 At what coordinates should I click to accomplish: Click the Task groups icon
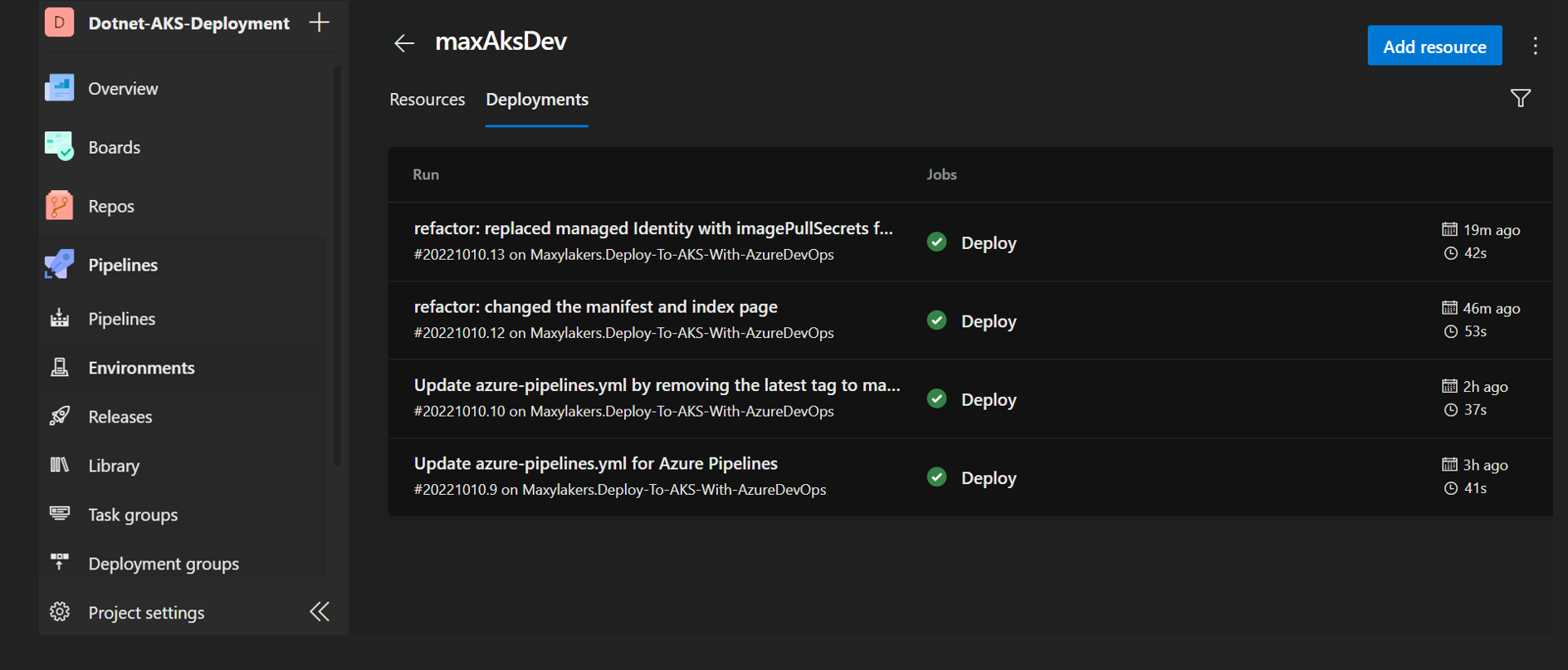(x=59, y=514)
